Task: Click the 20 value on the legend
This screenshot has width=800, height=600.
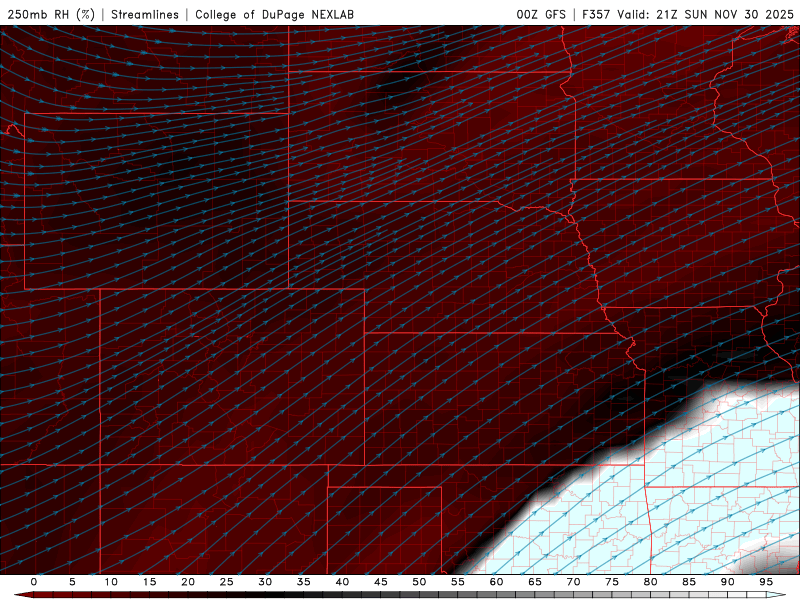Action: coord(188,582)
